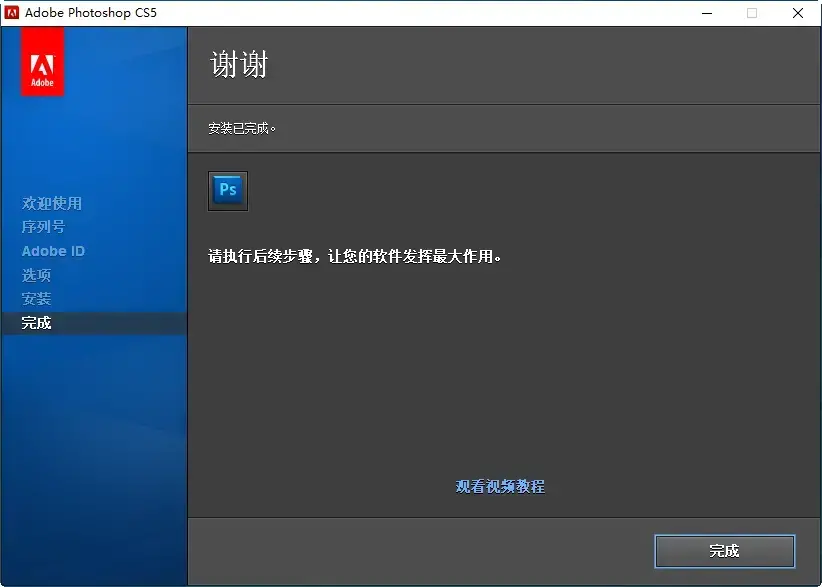Image resolution: width=822 pixels, height=587 pixels.
Task: Select the 序列号 step in sidebar
Action: click(44, 227)
